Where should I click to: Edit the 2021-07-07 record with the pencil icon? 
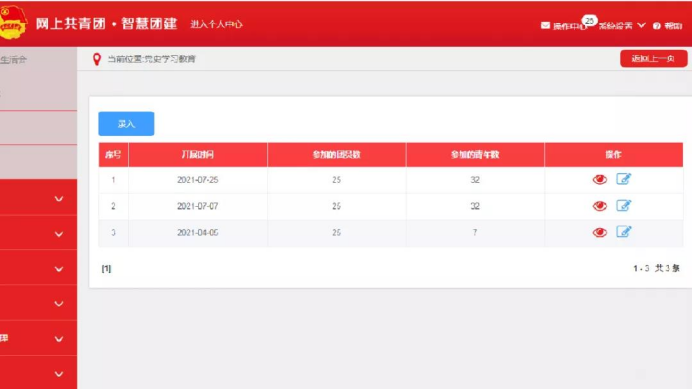(x=624, y=206)
